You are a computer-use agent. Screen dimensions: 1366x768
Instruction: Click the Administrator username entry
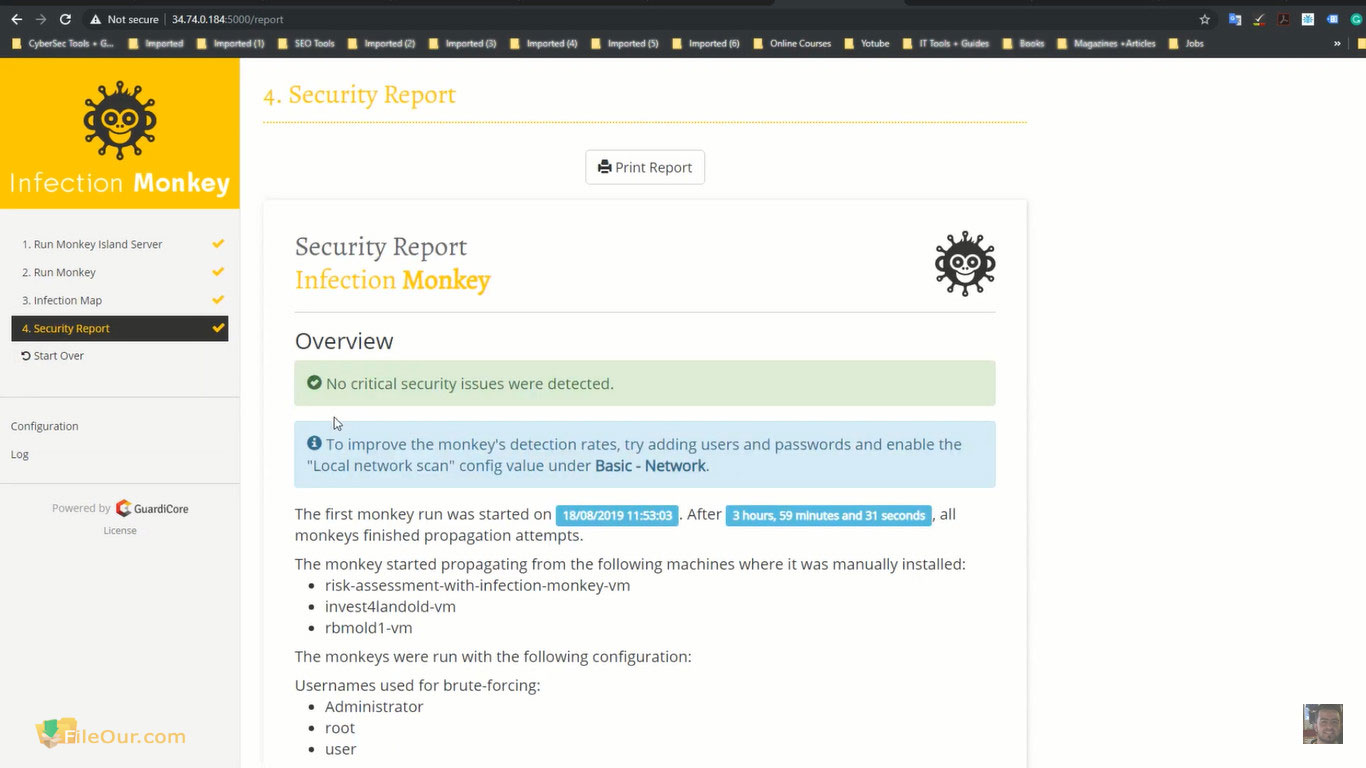[374, 707]
